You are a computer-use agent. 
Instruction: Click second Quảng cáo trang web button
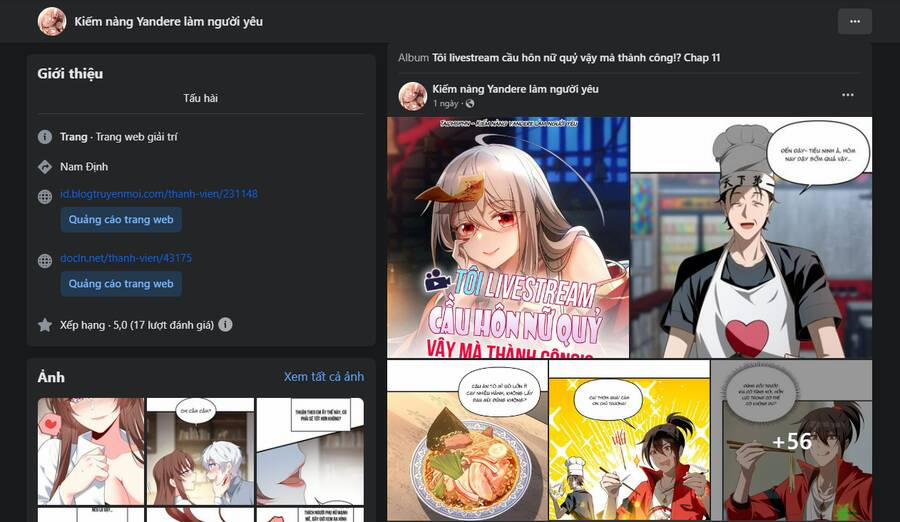[121, 284]
